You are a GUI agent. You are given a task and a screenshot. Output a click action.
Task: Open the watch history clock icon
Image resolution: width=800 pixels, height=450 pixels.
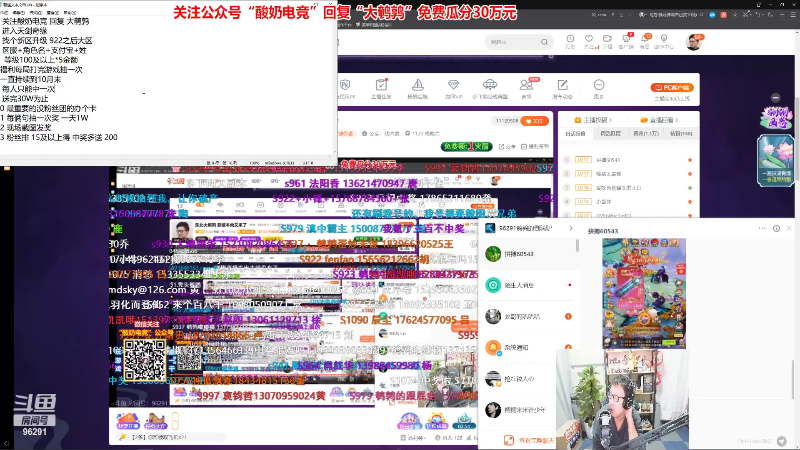570,41
